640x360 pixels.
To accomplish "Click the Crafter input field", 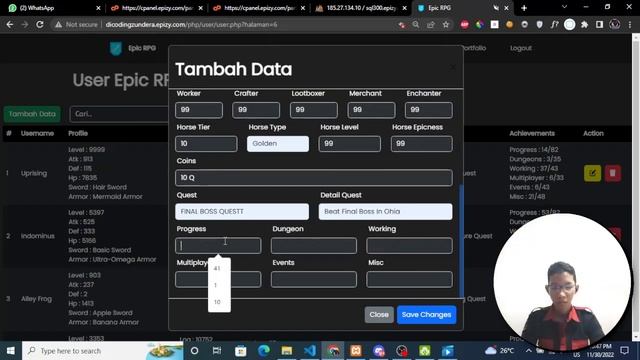I will coord(256,110).
